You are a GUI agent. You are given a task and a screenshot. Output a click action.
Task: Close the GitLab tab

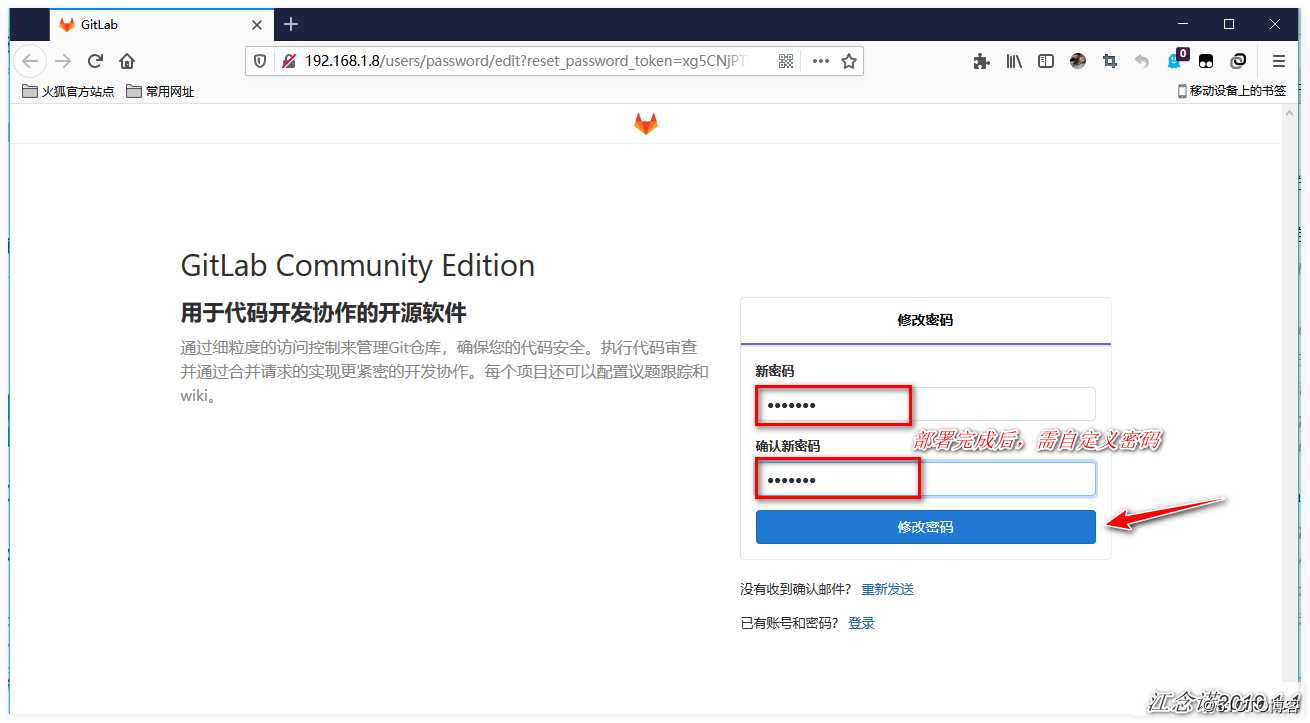[x=257, y=25]
